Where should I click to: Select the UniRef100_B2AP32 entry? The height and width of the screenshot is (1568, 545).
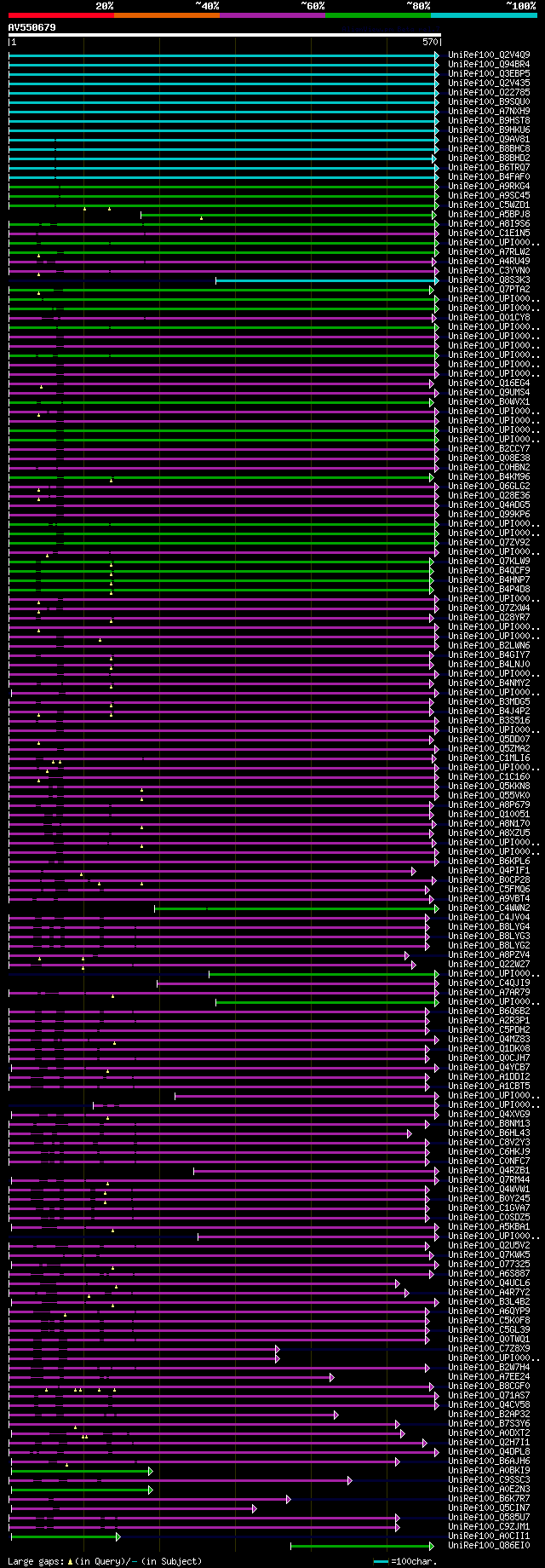pos(489,1414)
